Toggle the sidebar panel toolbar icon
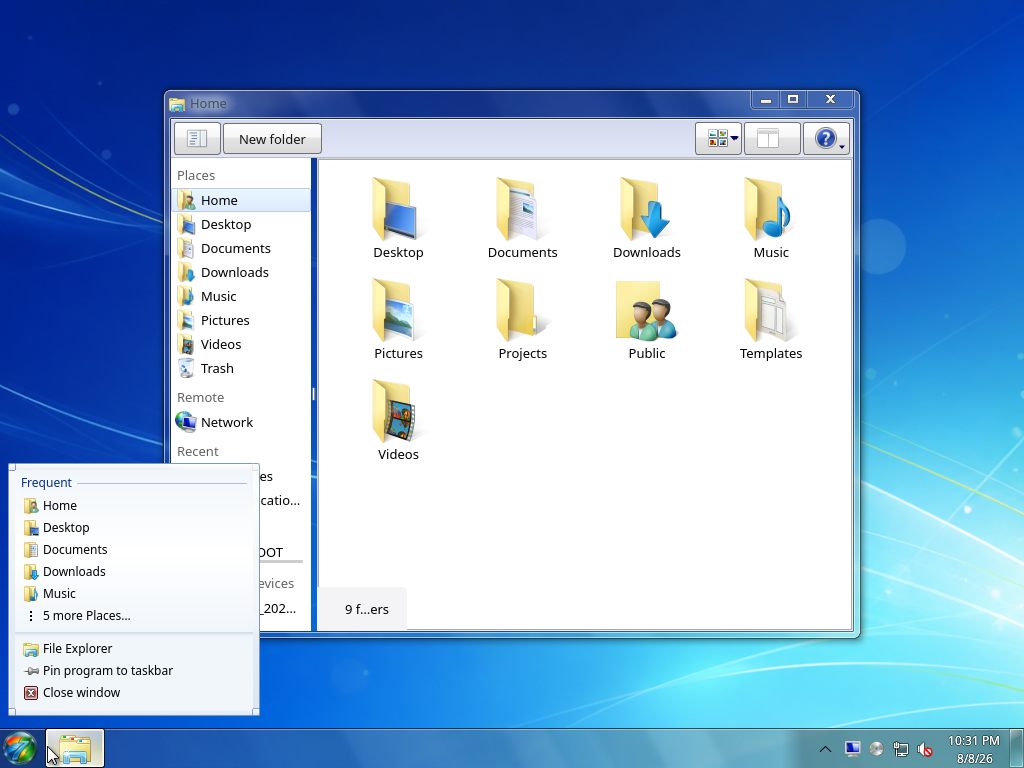Image resolution: width=1024 pixels, height=768 pixels. coord(197,139)
